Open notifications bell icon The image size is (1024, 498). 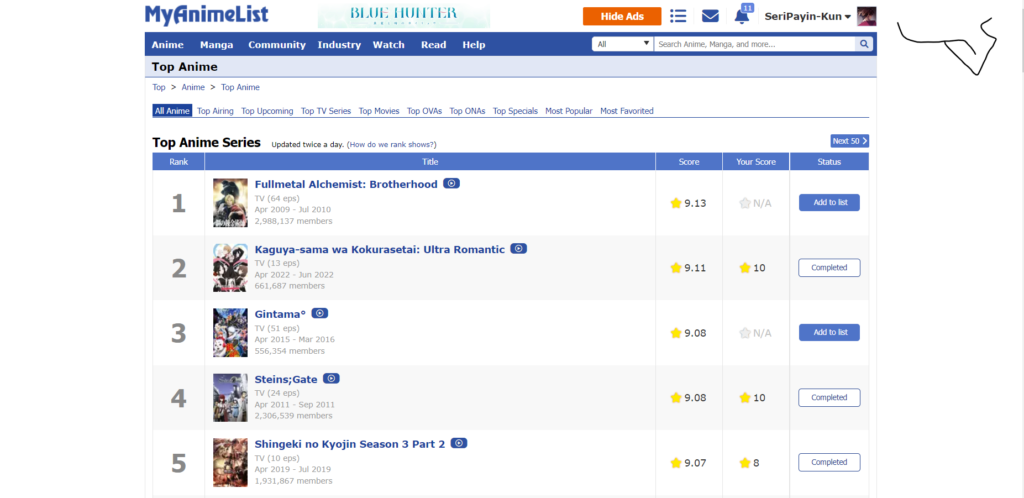741,16
